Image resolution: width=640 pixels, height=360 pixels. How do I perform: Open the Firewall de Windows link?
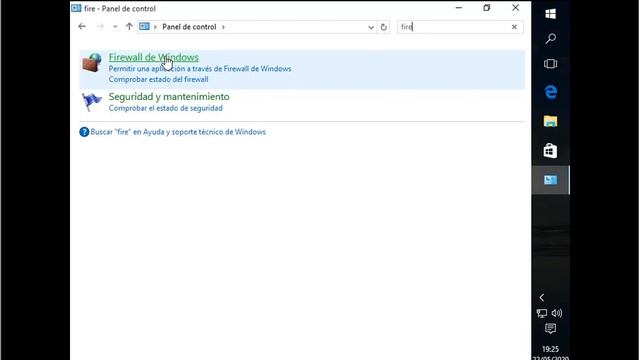click(x=153, y=58)
